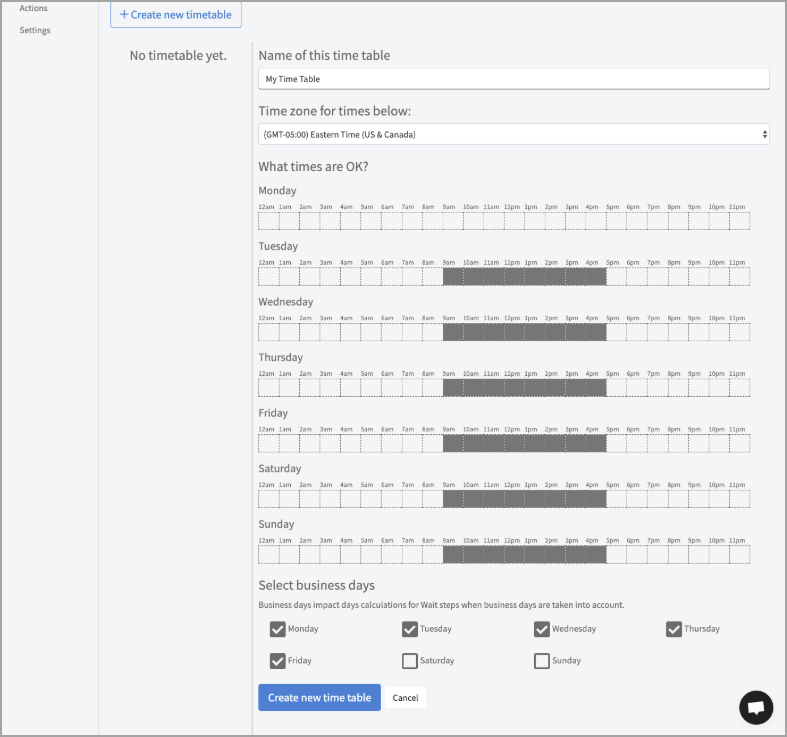Select Wednesday 5pm time slot
Image resolution: width=787 pixels, height=737 pixels.
pos(616,332)
